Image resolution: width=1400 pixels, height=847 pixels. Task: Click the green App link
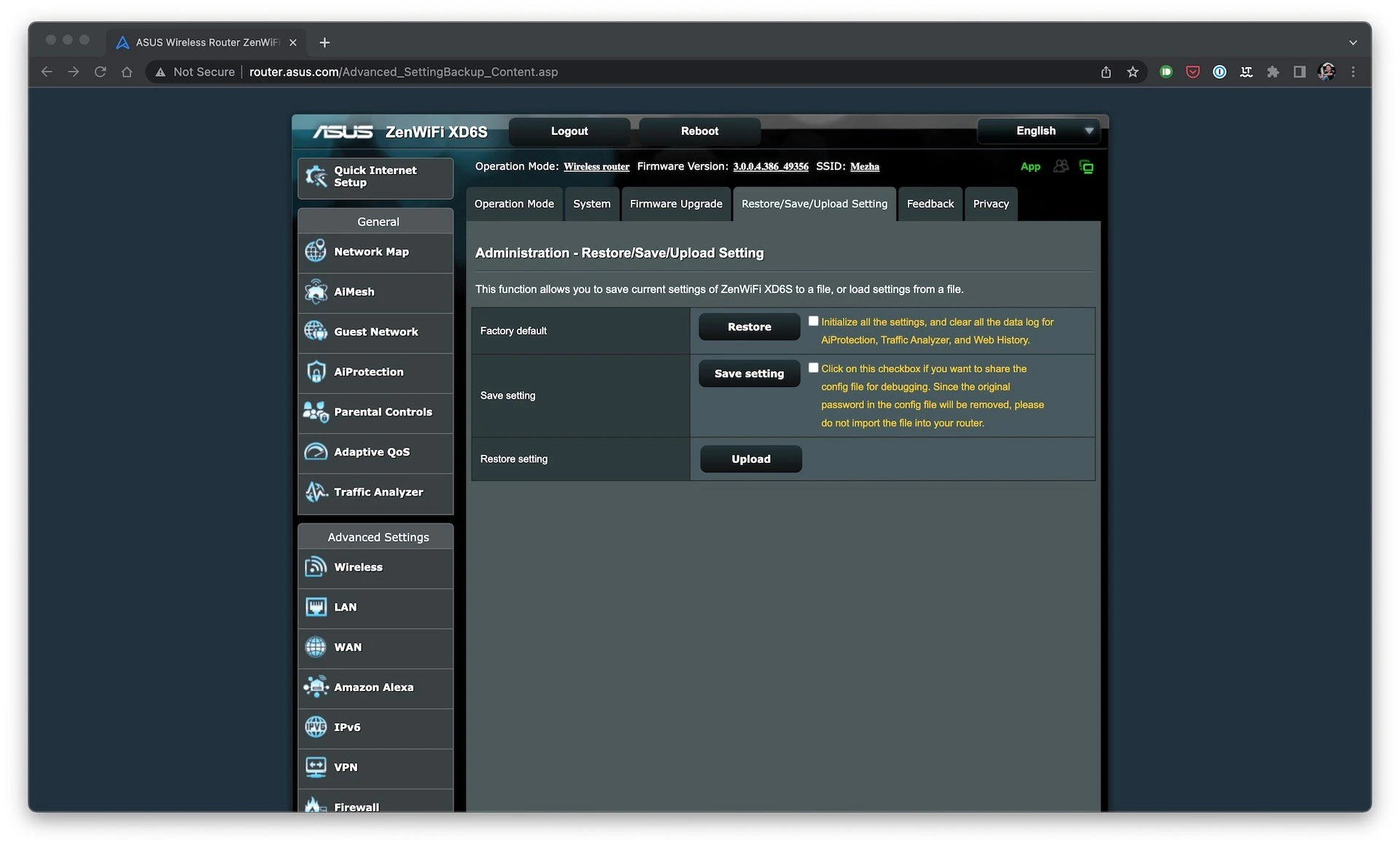point(1030,167)
